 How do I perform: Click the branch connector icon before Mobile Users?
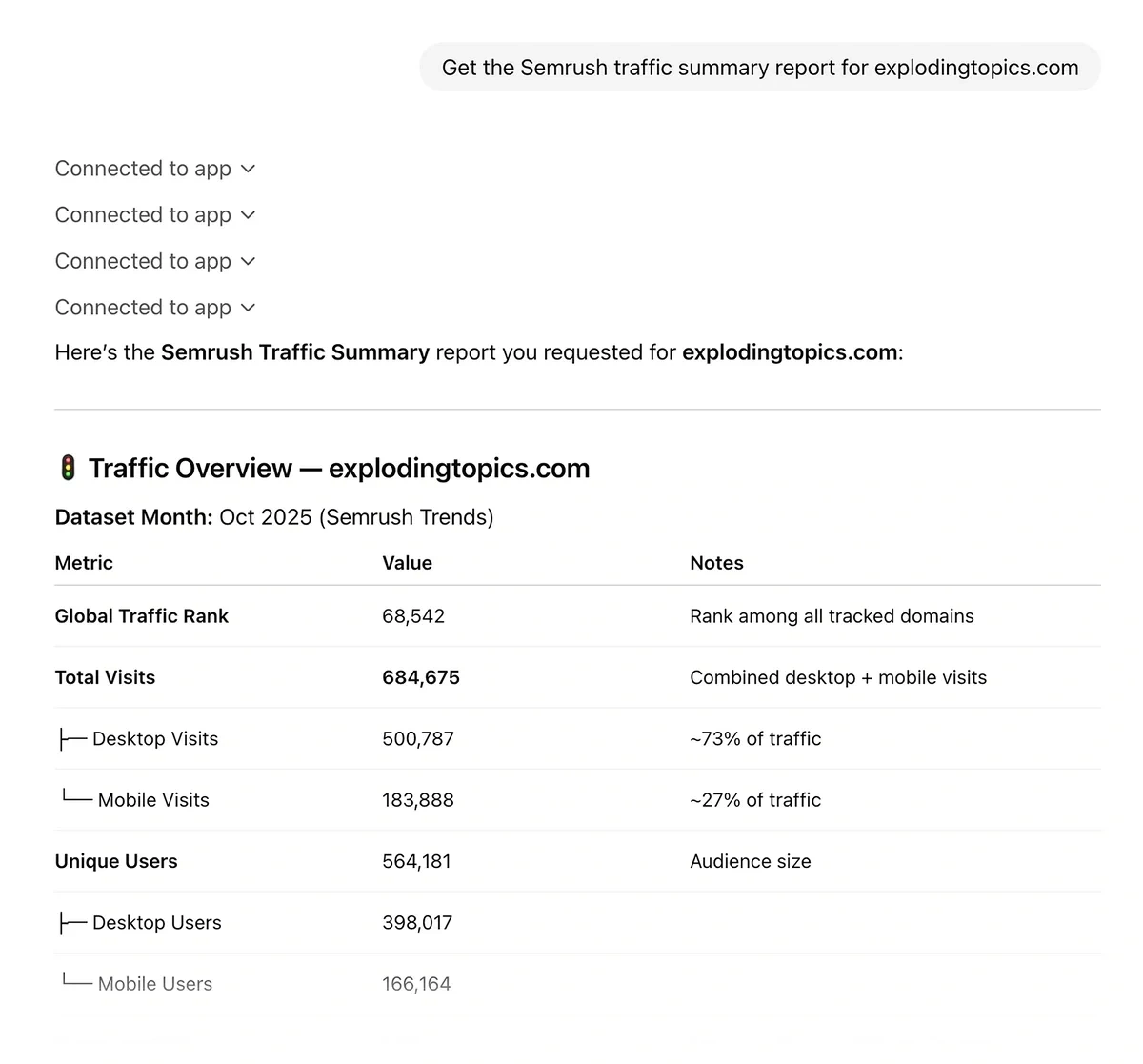click(76, 983)
